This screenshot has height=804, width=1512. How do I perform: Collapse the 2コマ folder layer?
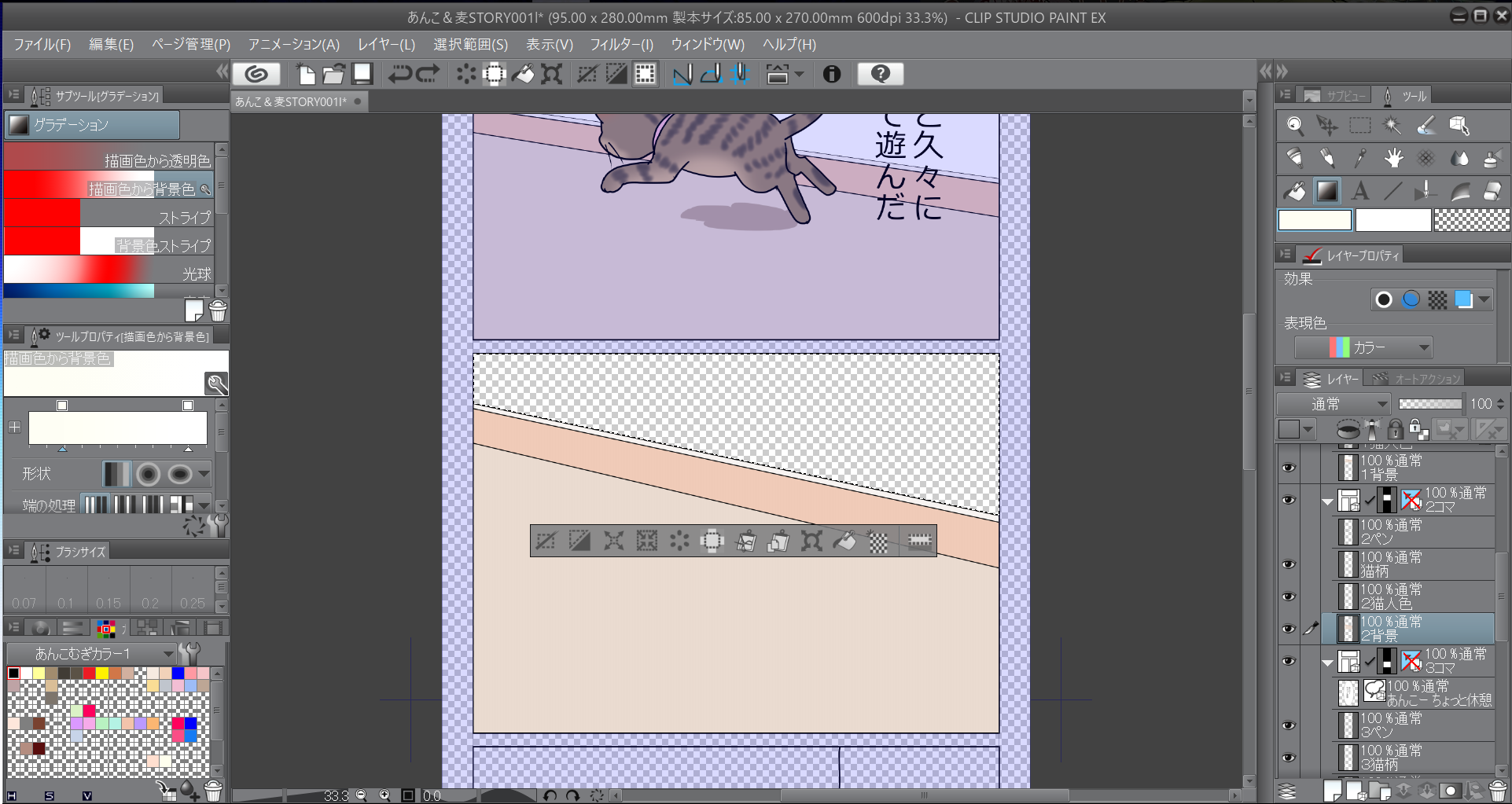(x=1328, y=501)
